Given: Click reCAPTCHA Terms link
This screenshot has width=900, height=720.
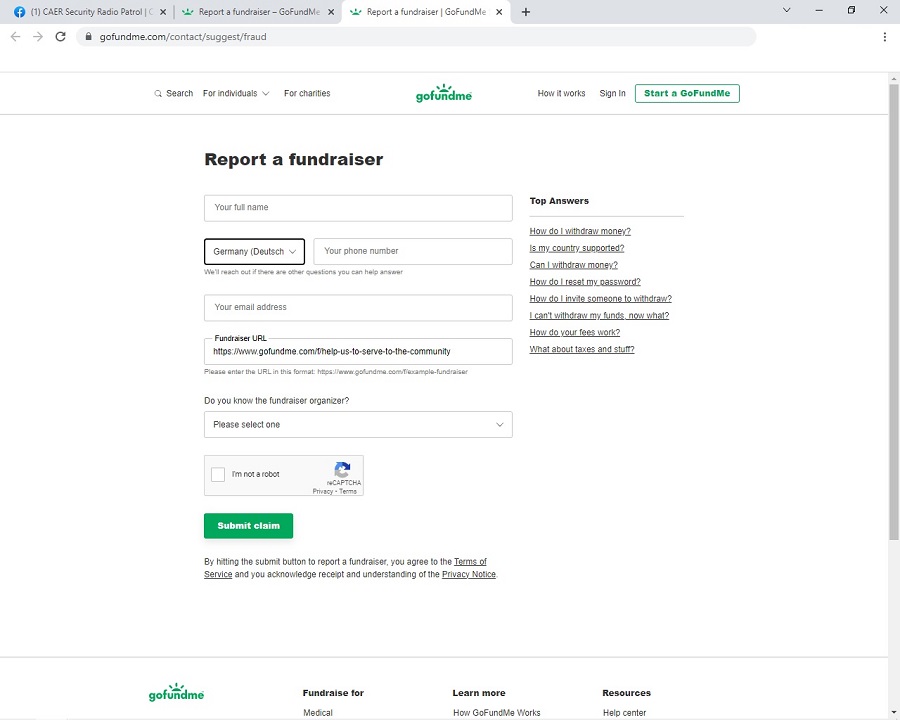Looking at the screenshot, I should click(x=348, y=491).
